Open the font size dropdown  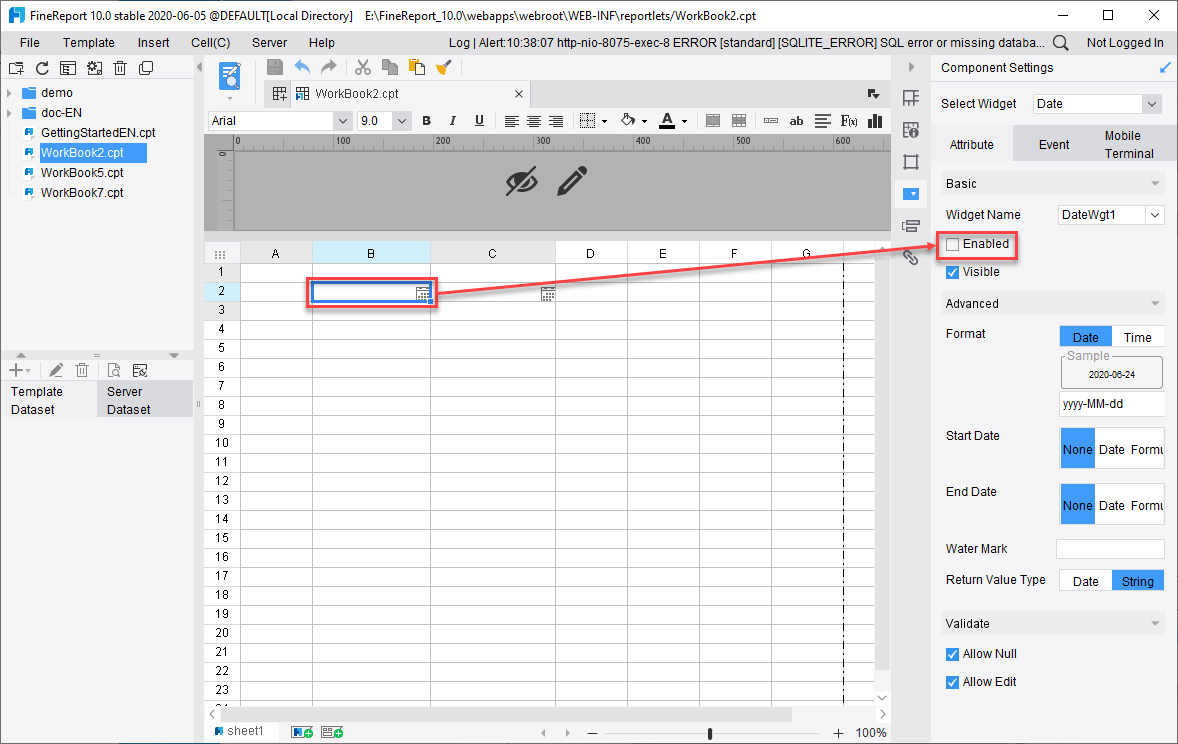(402, 121)
